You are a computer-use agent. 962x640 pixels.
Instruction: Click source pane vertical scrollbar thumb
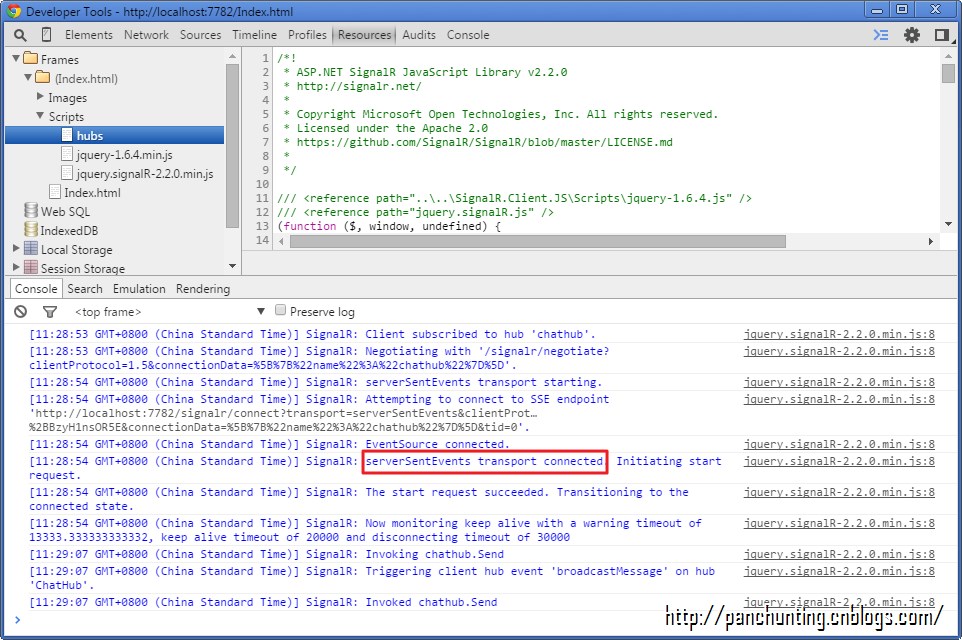click(x=948, y=73)
